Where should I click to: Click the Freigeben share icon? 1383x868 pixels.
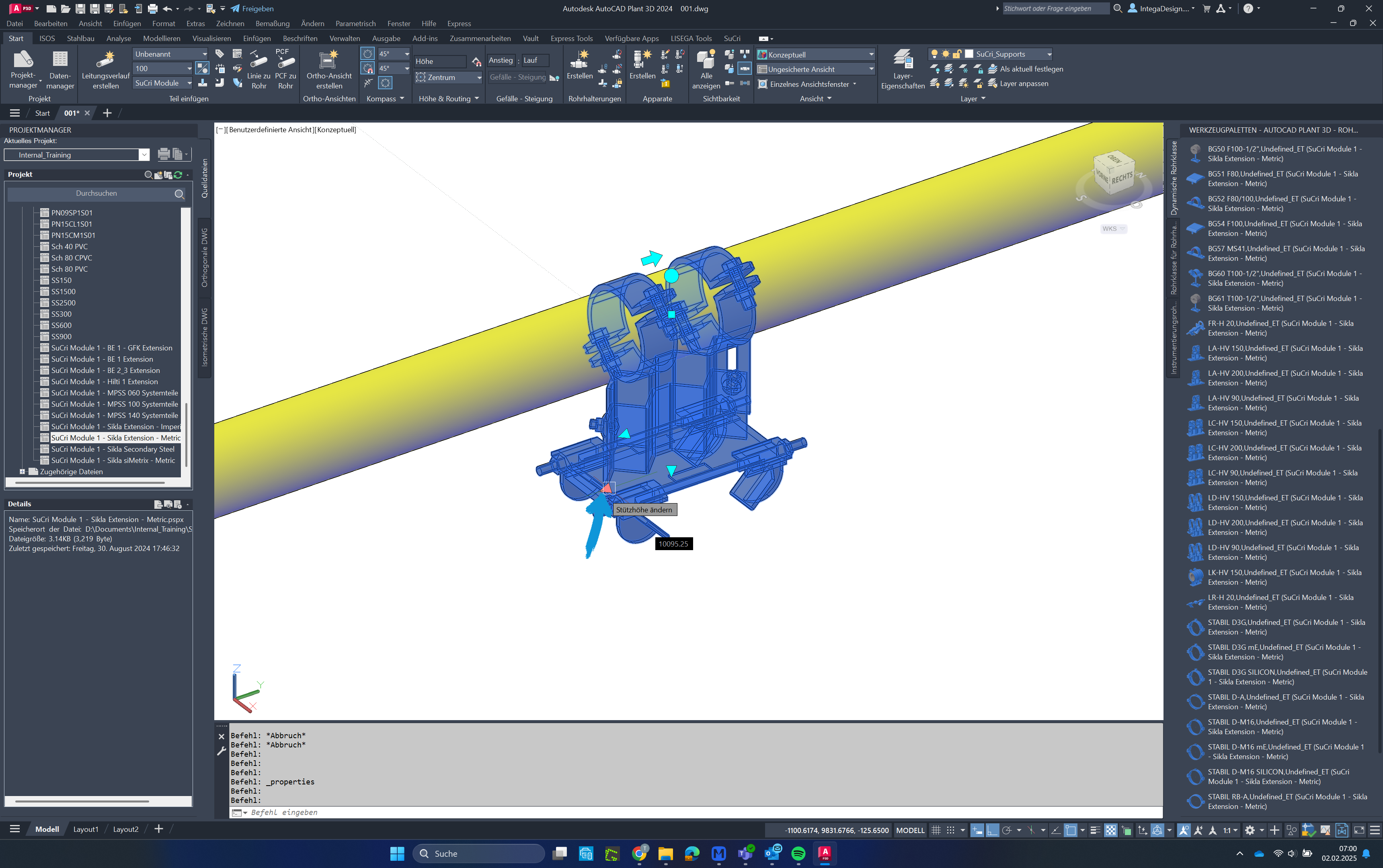pos(235,8)
